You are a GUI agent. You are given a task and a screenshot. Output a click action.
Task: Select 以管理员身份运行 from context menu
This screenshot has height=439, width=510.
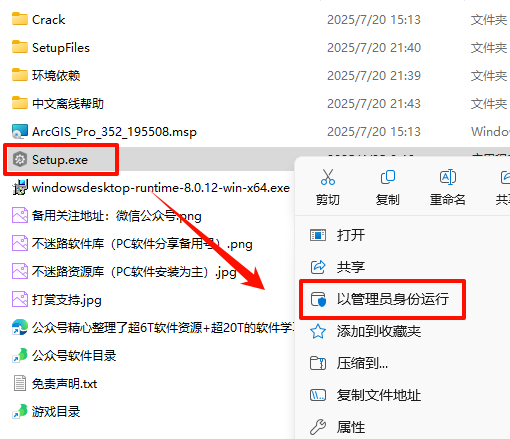point(382,299)
